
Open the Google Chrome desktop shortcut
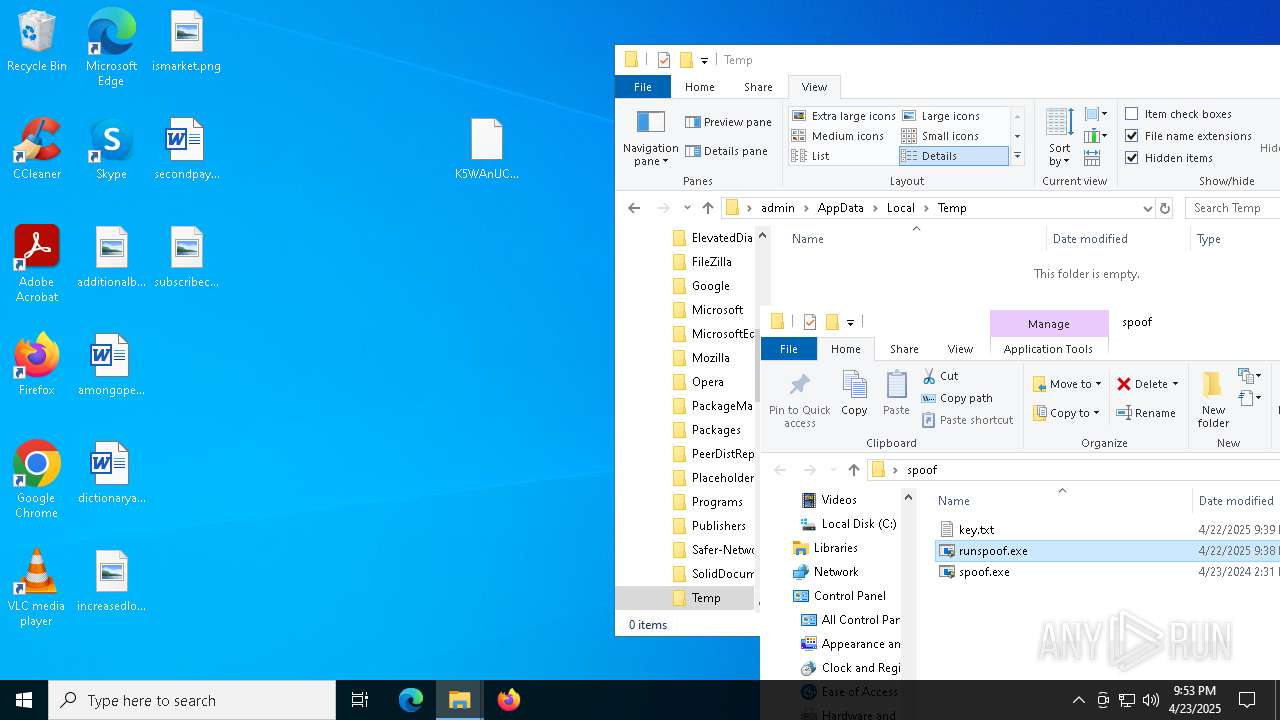click(x=37, y=480)
